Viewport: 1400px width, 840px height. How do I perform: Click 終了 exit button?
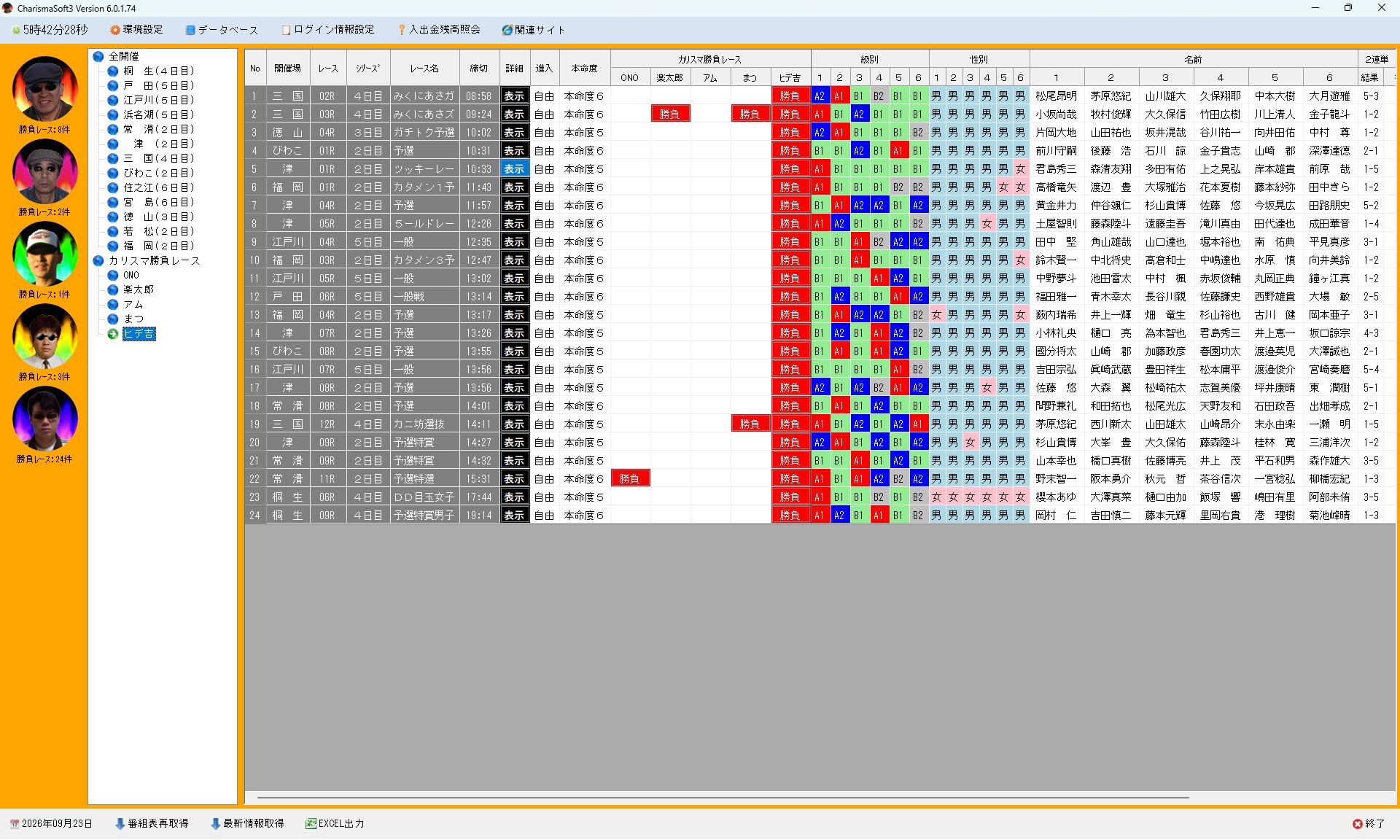(x=1369, y=823)
